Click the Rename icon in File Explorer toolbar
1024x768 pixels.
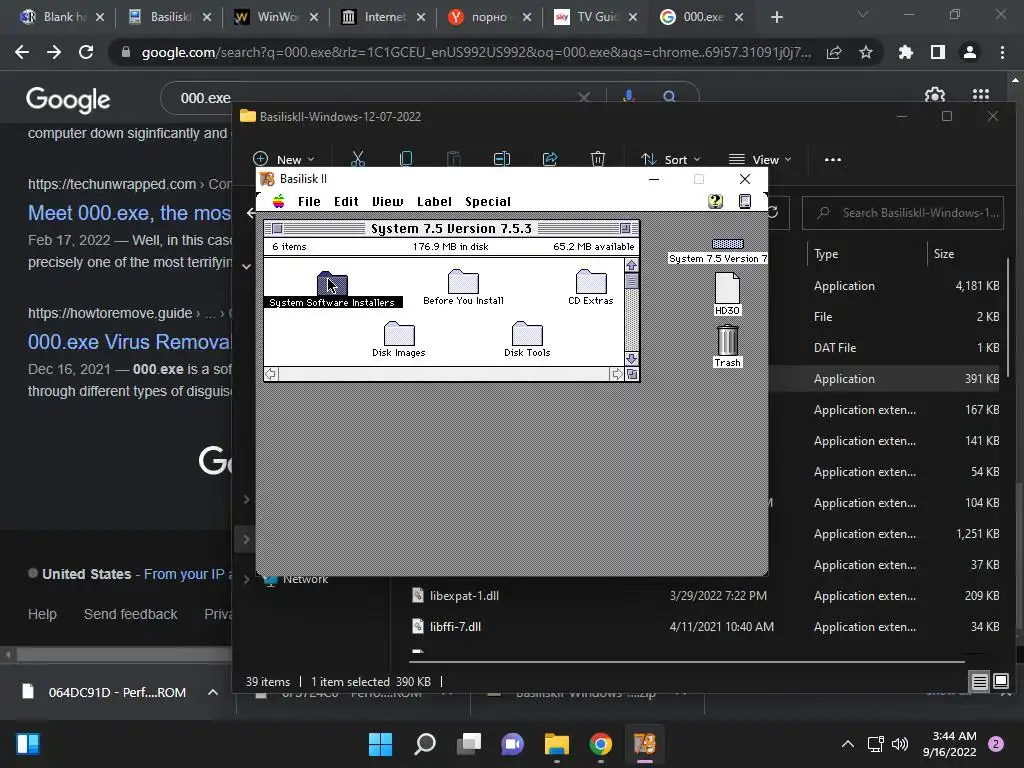[x=502, y=159]
